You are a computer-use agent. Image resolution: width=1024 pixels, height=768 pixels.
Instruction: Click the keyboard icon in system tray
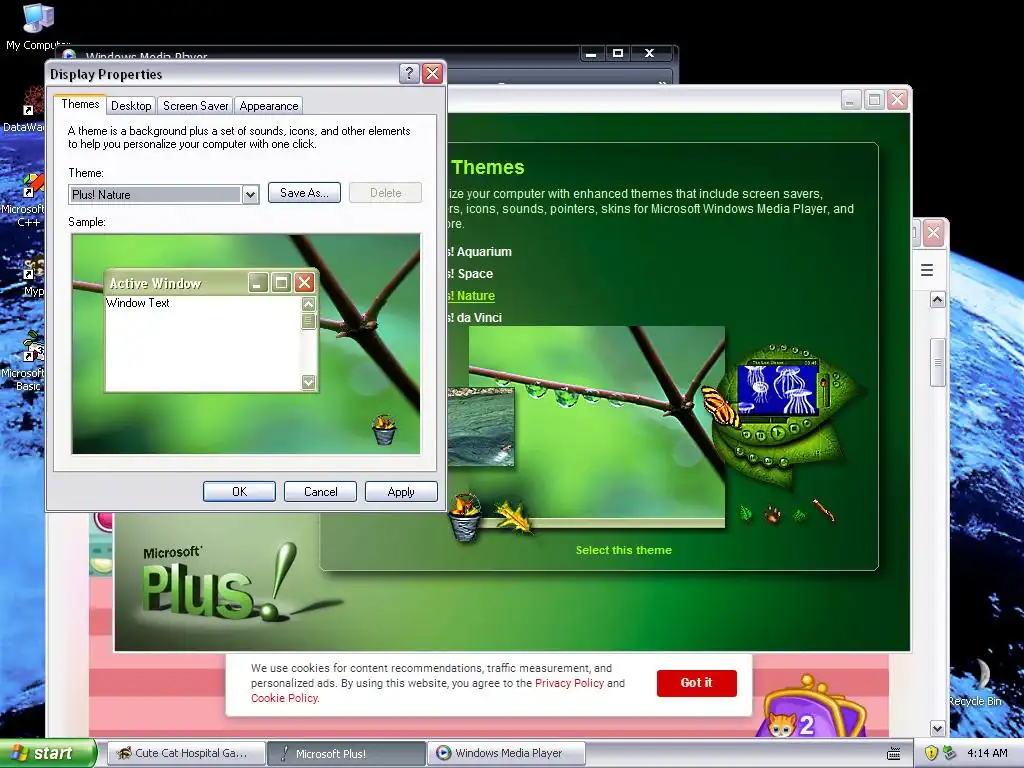tap(893, 754)
